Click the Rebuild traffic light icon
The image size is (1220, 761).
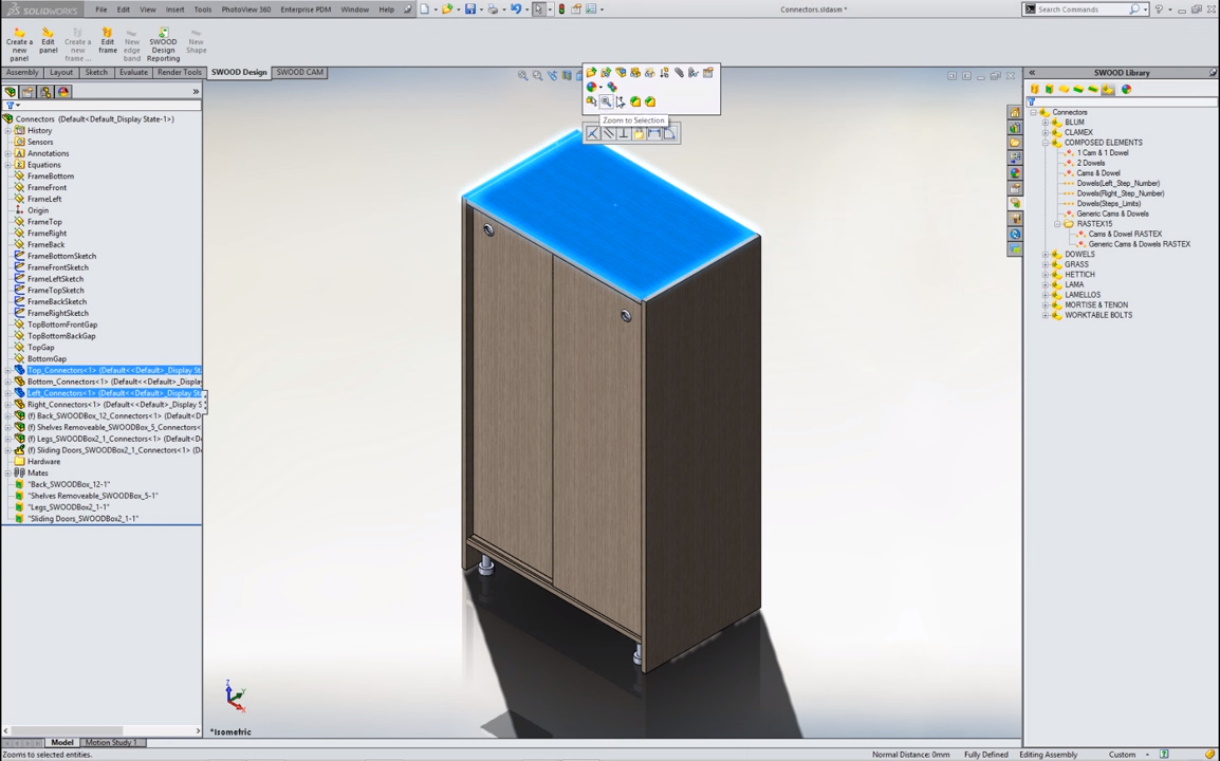(x=561, y=9)
